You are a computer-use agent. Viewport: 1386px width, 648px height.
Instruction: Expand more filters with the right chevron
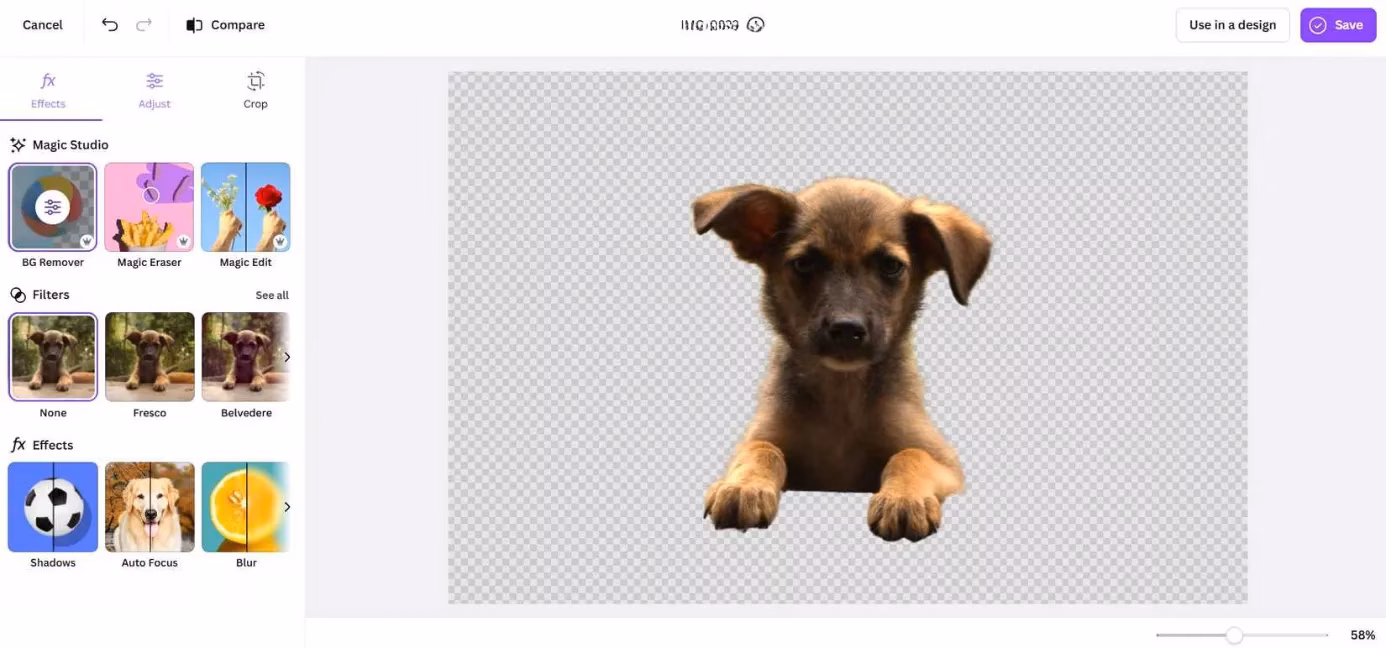pyautogui.click(x=287, y=356)
